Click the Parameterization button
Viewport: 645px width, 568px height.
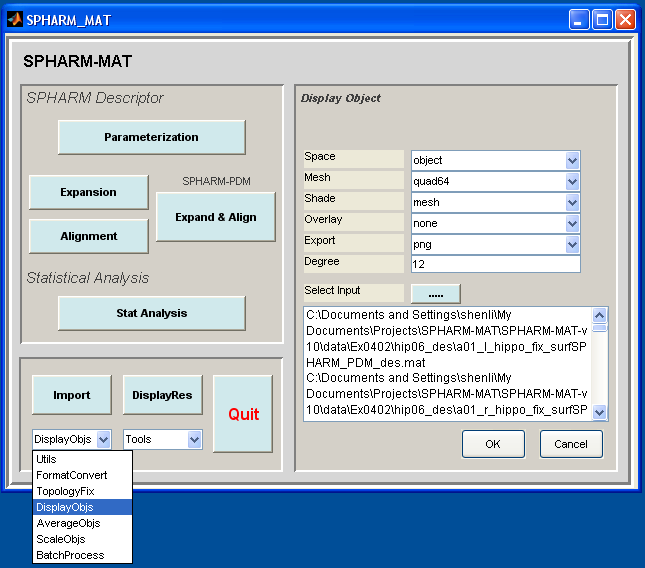point(152,137)
